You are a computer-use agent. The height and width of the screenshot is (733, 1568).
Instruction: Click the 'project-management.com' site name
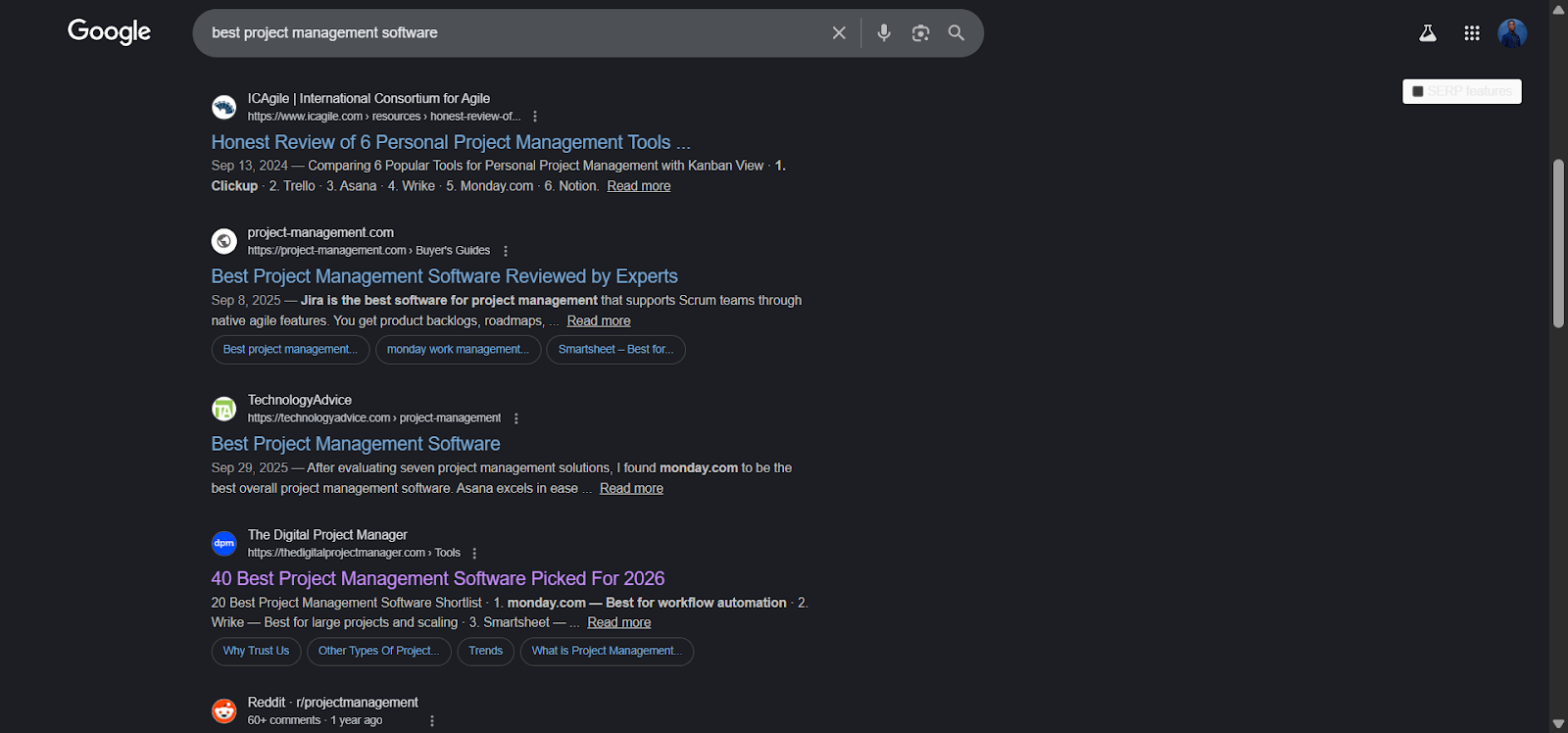click(320, 232)
